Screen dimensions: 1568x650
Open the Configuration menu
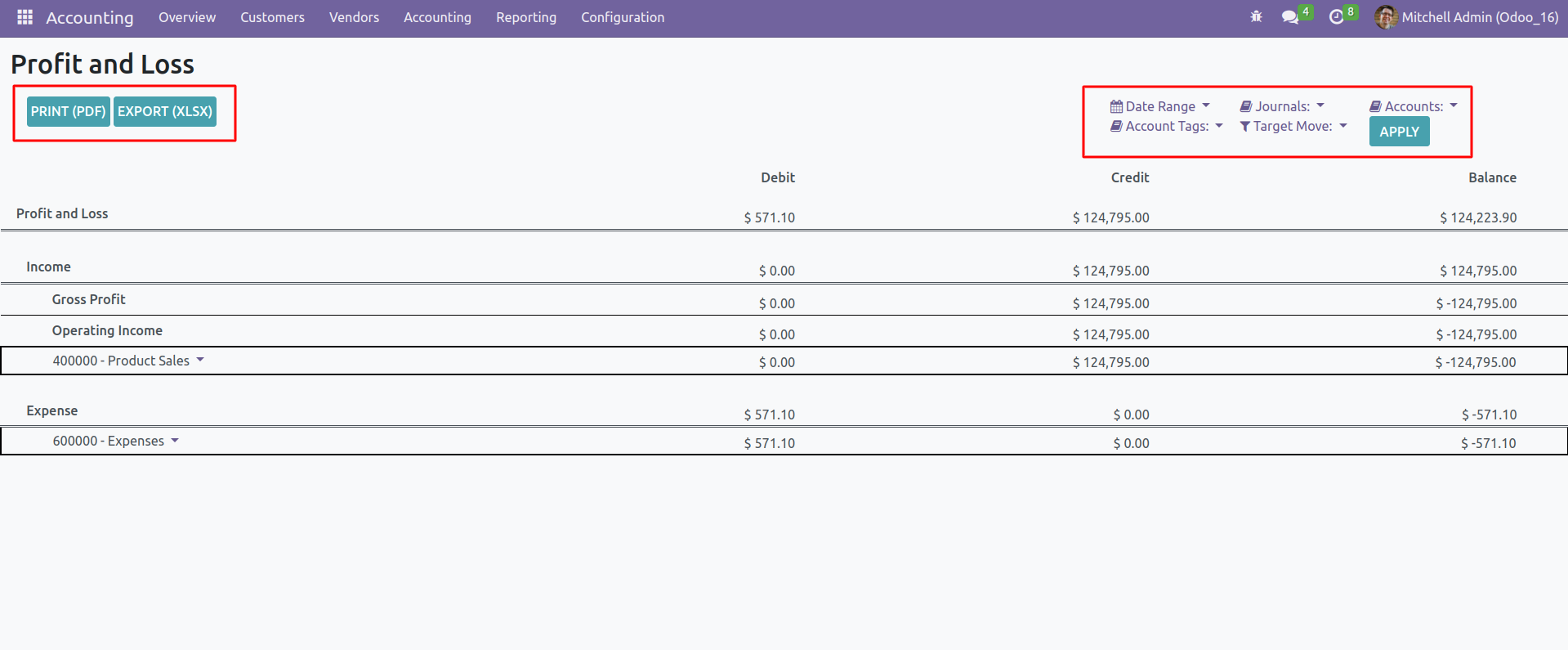pyautogui.click(x=622, y=17)
